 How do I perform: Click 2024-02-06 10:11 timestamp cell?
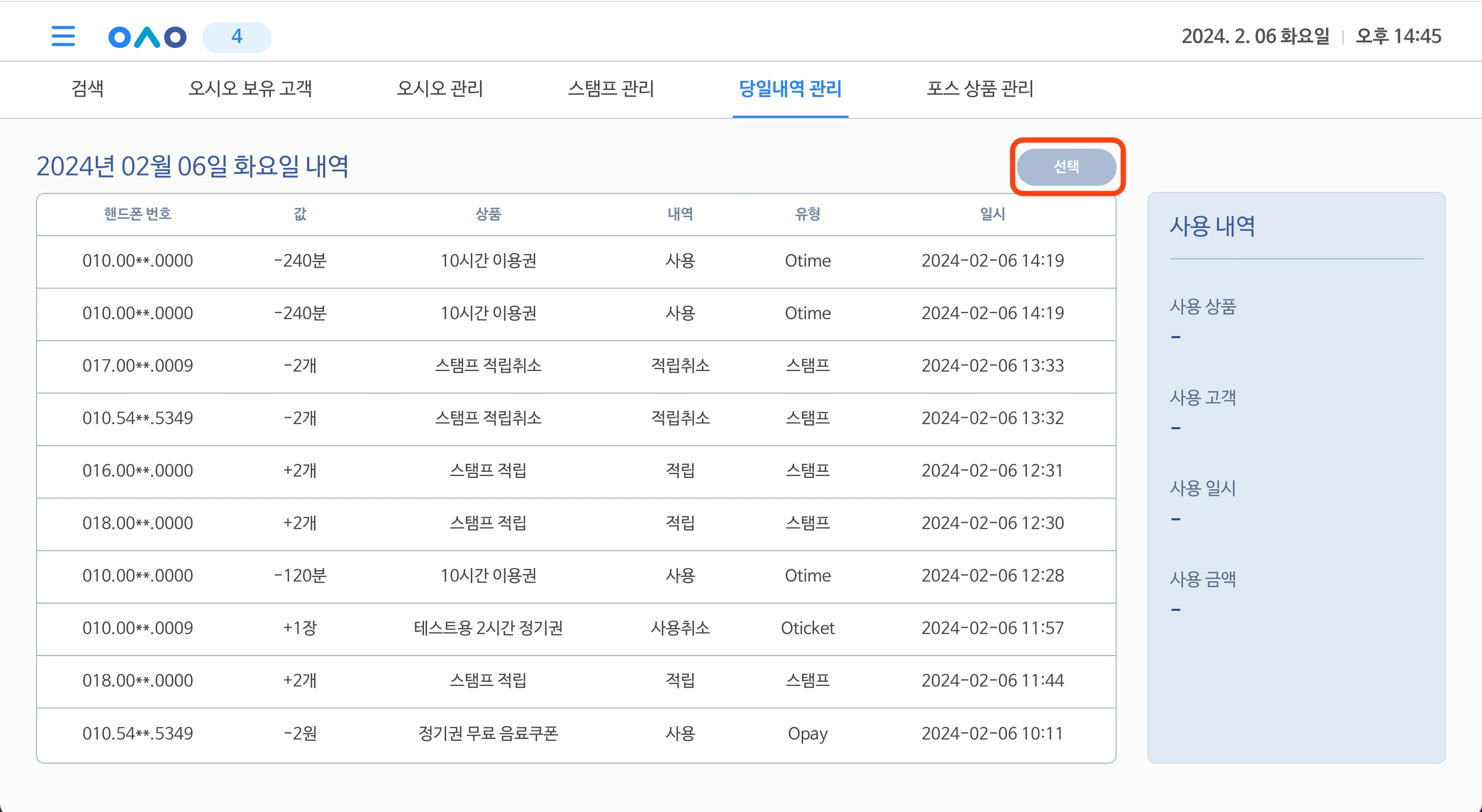point(993,733)
